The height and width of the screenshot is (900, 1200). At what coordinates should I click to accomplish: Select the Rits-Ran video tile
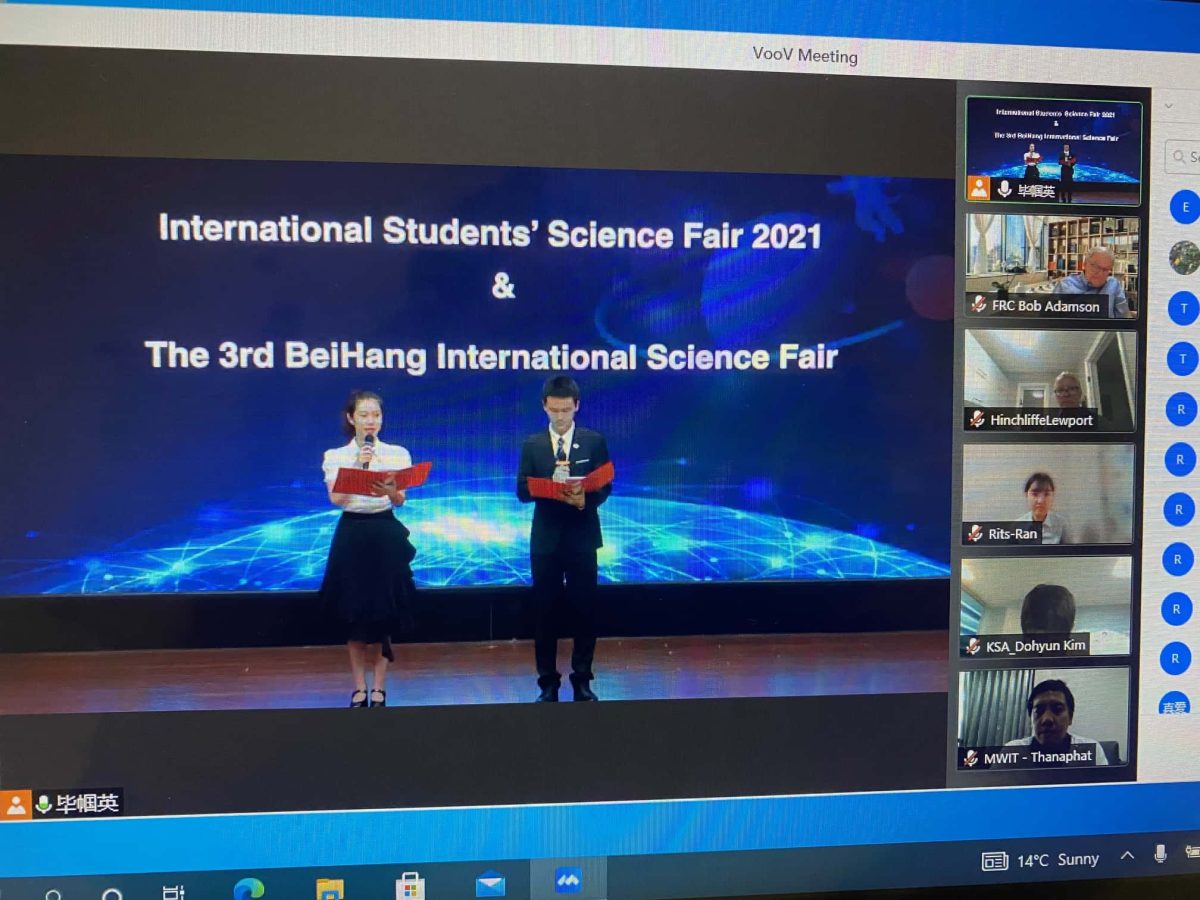pos(1048,493)
